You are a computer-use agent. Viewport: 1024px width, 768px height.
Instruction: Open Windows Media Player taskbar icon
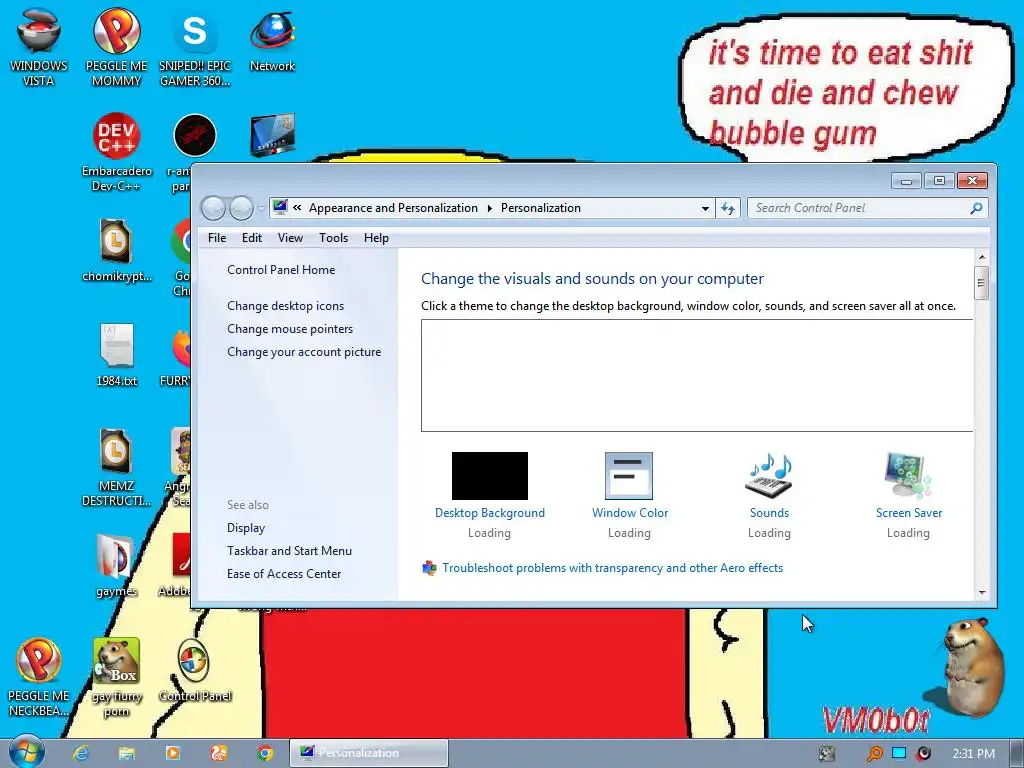tap(173, 753)
